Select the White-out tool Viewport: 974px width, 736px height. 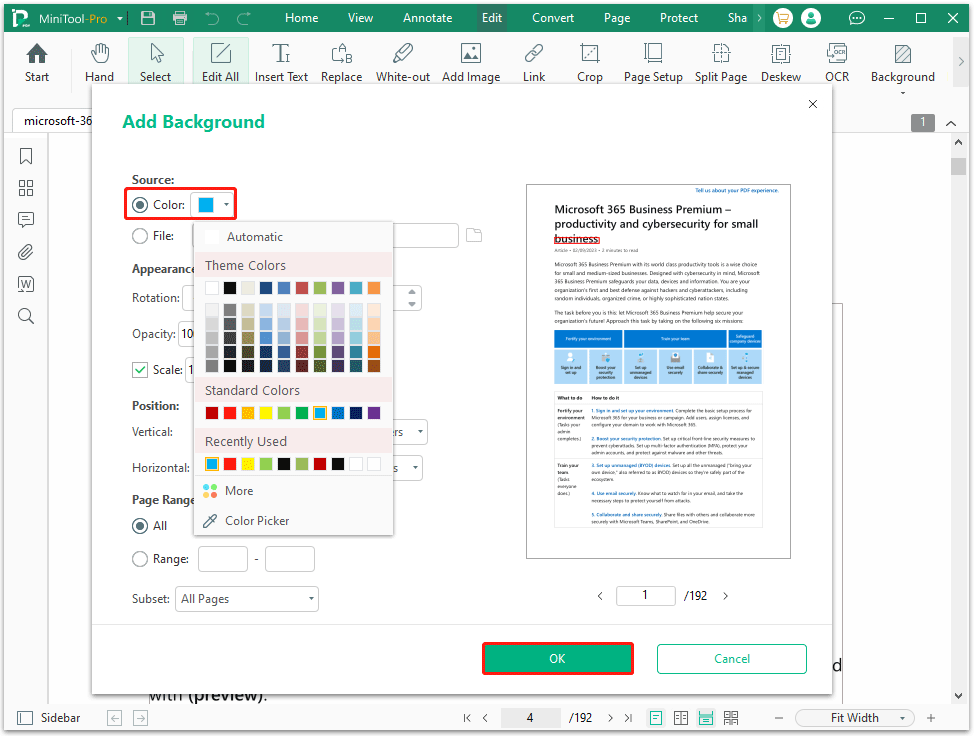(403, 60)
